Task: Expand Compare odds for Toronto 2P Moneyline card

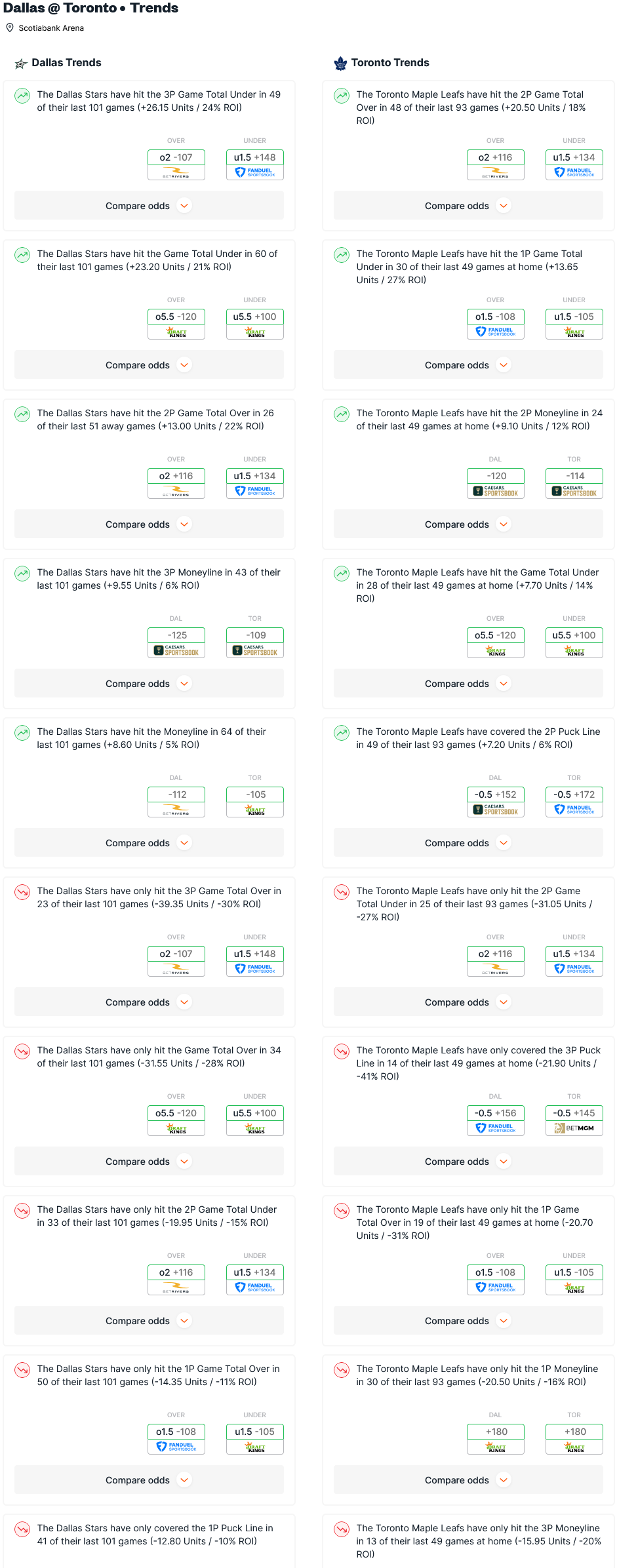Action: (468, 524)
